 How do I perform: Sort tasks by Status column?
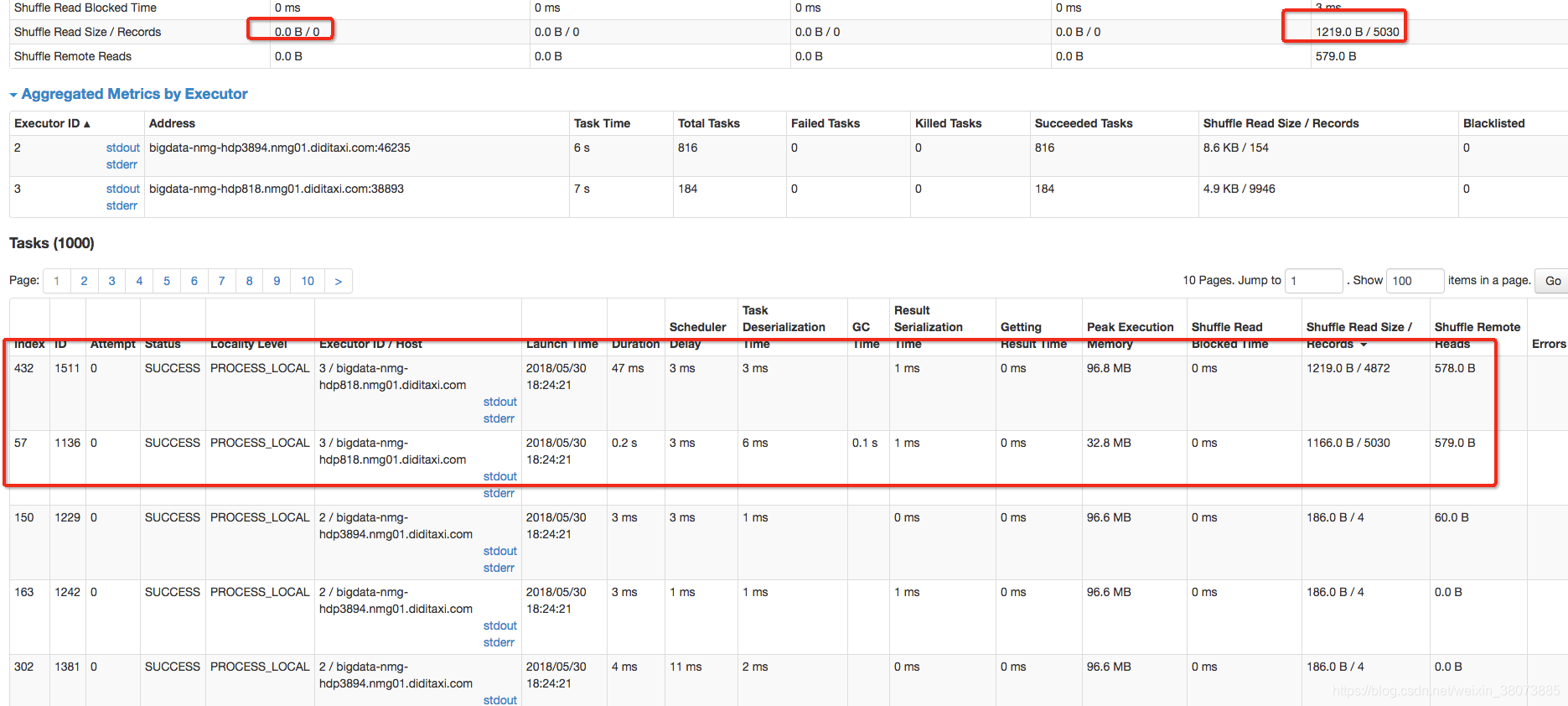pyautogui.click(x=163, y=344)
